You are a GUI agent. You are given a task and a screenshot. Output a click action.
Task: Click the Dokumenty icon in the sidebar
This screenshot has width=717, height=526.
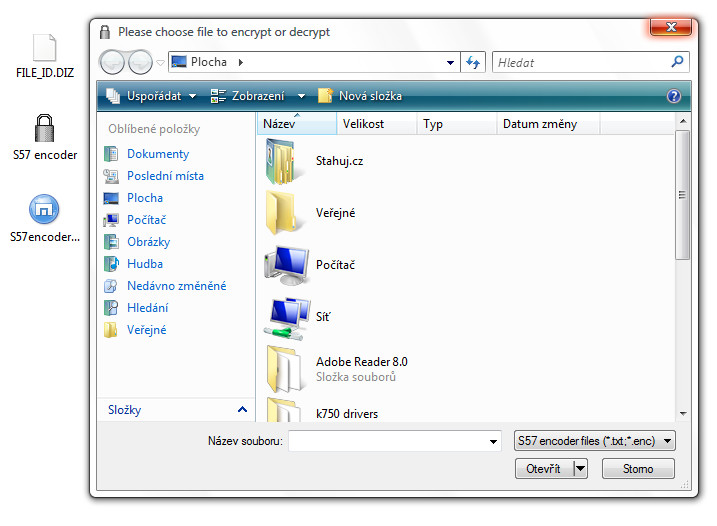point(111,154)
